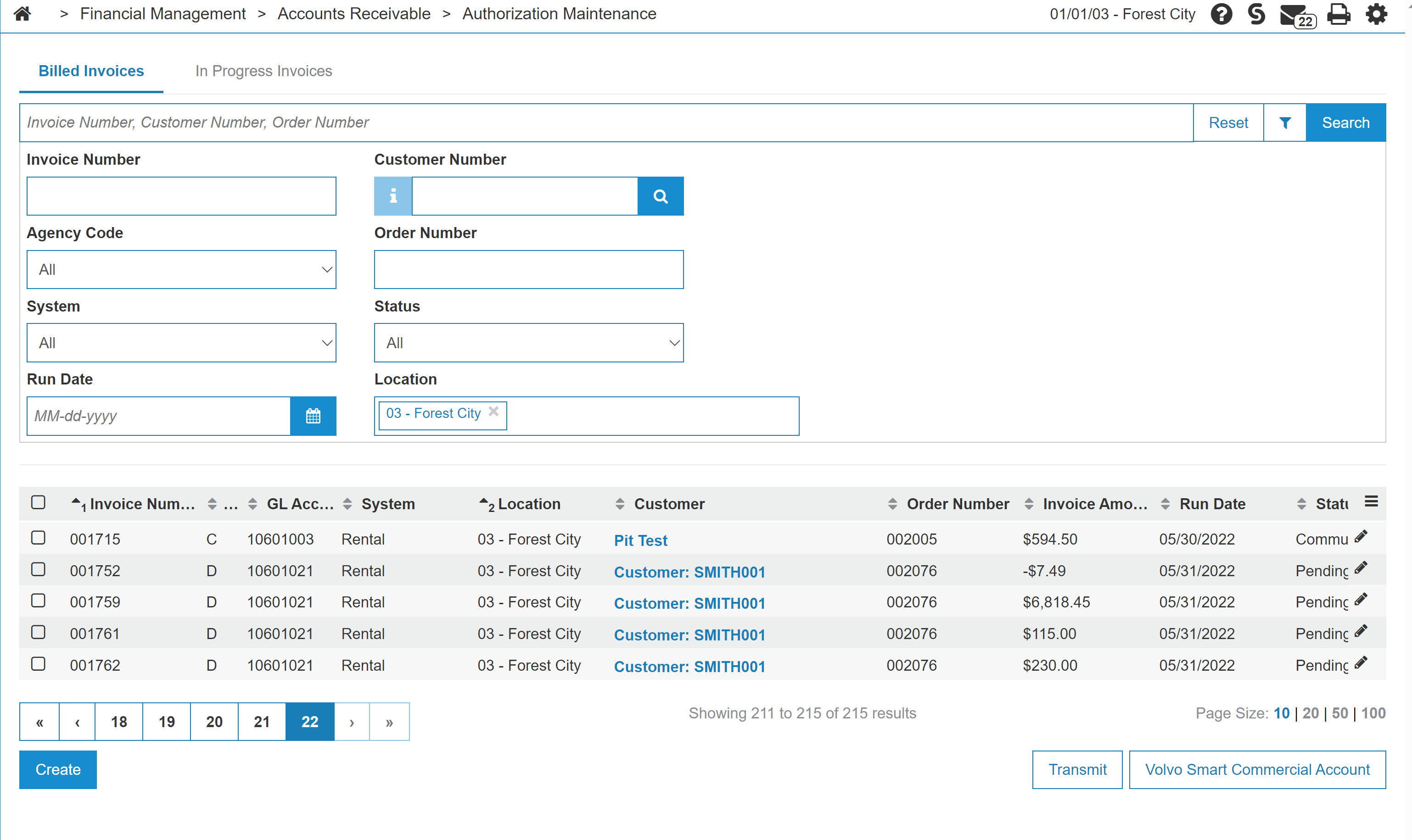The width and height of the screenshot is (1412, 840).
Task: Open the settings gear icon
Action: 1376,14
